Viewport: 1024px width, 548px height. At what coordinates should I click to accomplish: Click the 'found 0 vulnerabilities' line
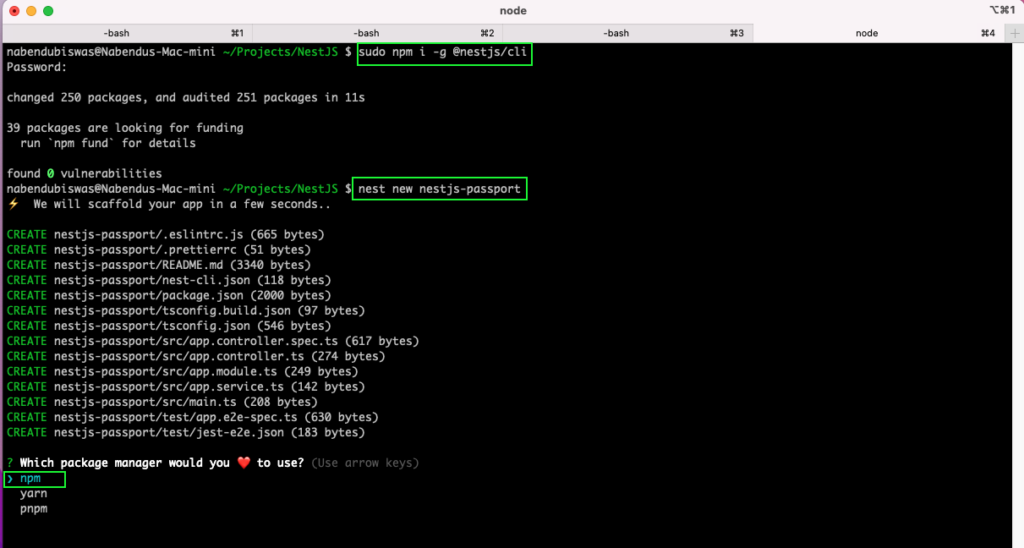point(84,174)
